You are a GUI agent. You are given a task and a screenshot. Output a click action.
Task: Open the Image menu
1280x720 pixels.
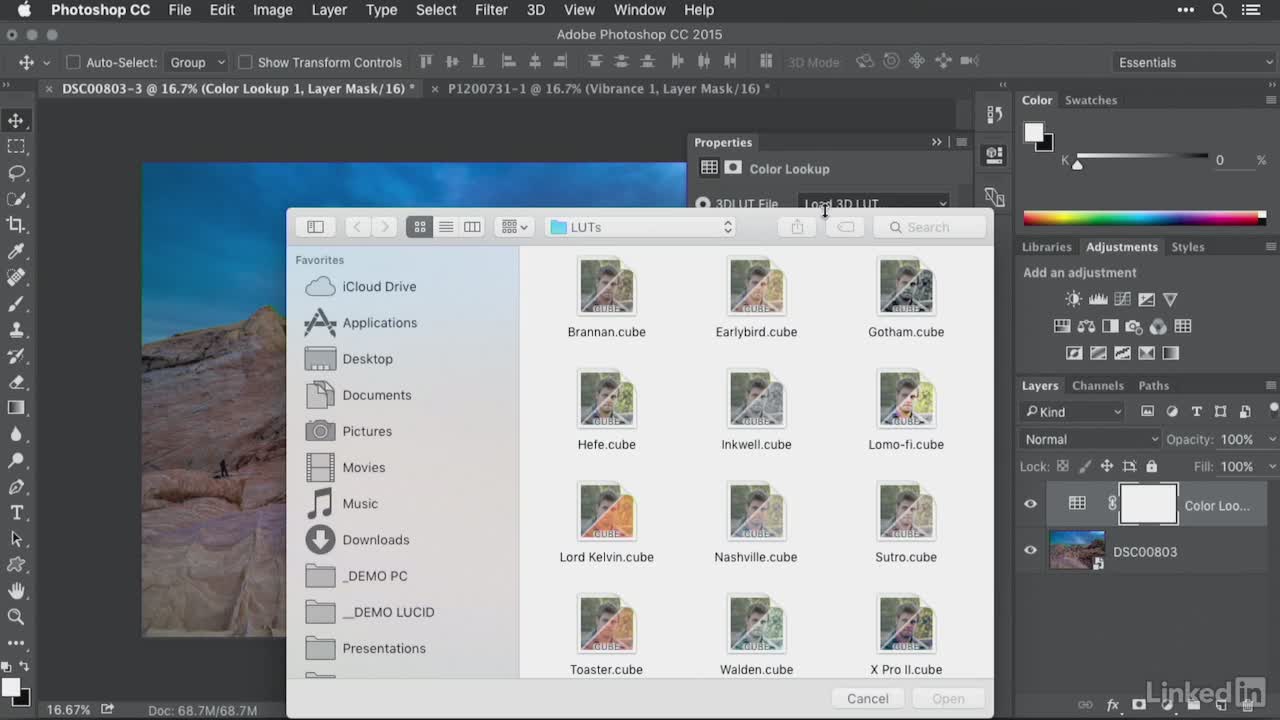272,10
